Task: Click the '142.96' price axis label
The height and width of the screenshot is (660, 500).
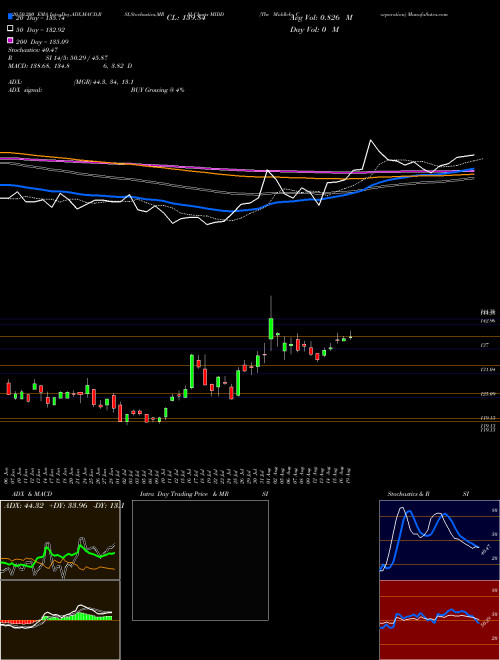Action: (x=488, y=321)
